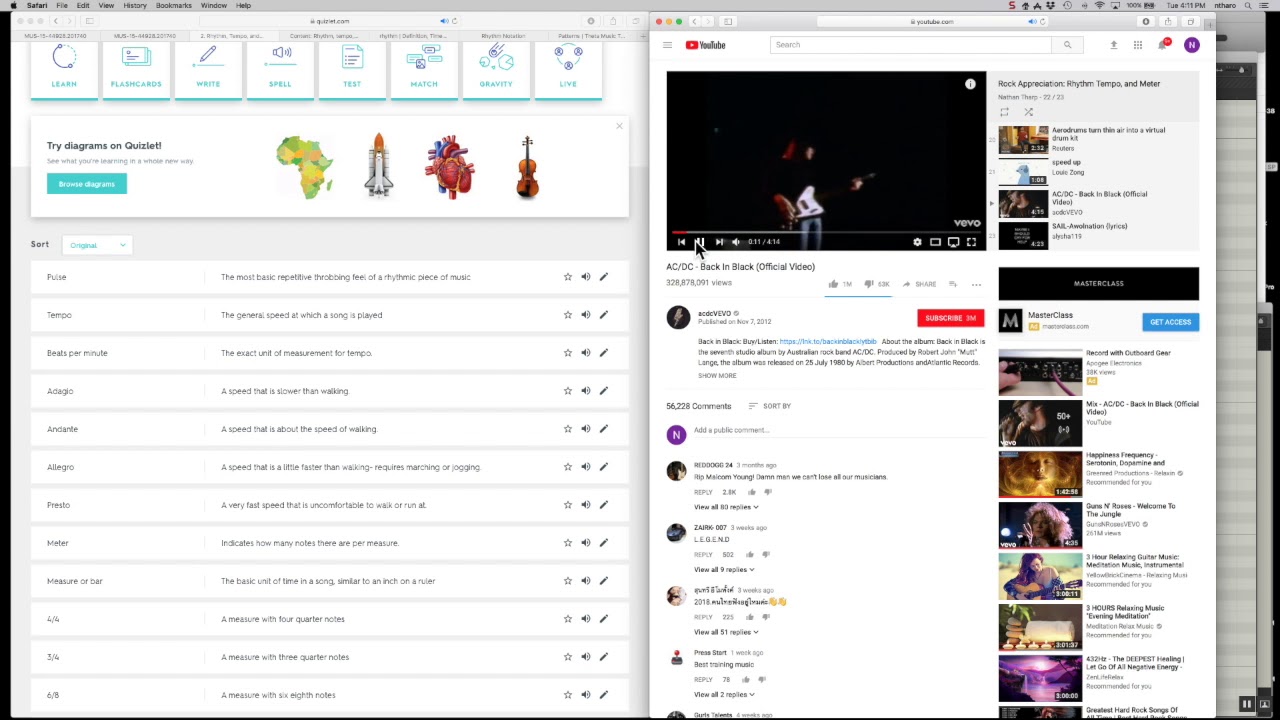Start a Quizlet Live game
Image resolution: width=1280 pixels, height=720 pixels.
(568, 70)
